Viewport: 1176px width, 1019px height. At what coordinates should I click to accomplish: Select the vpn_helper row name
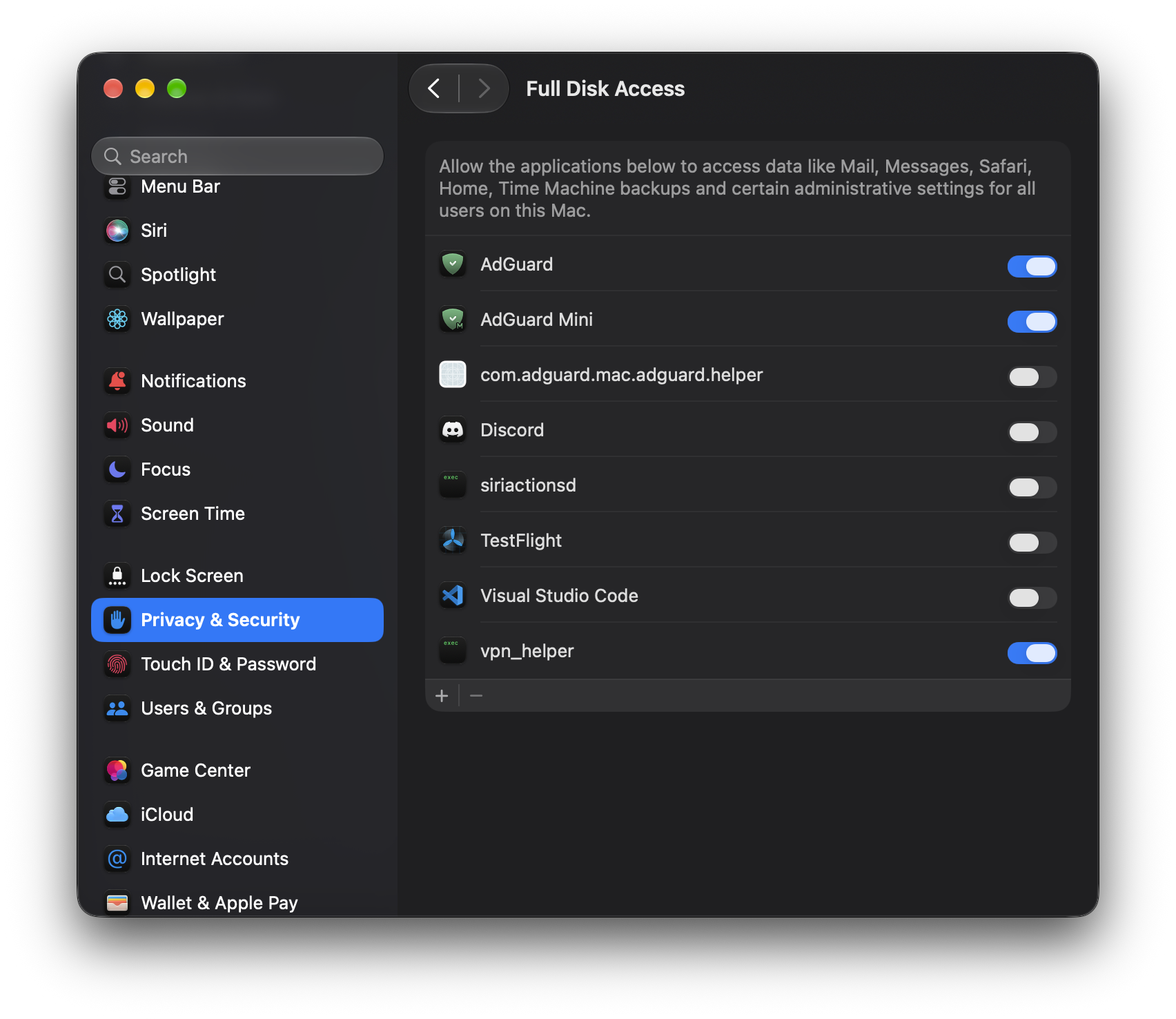527,651
